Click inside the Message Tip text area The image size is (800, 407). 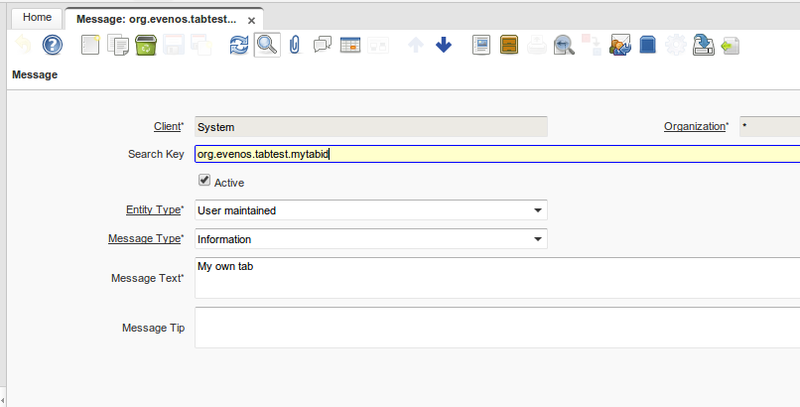[495, 327]
